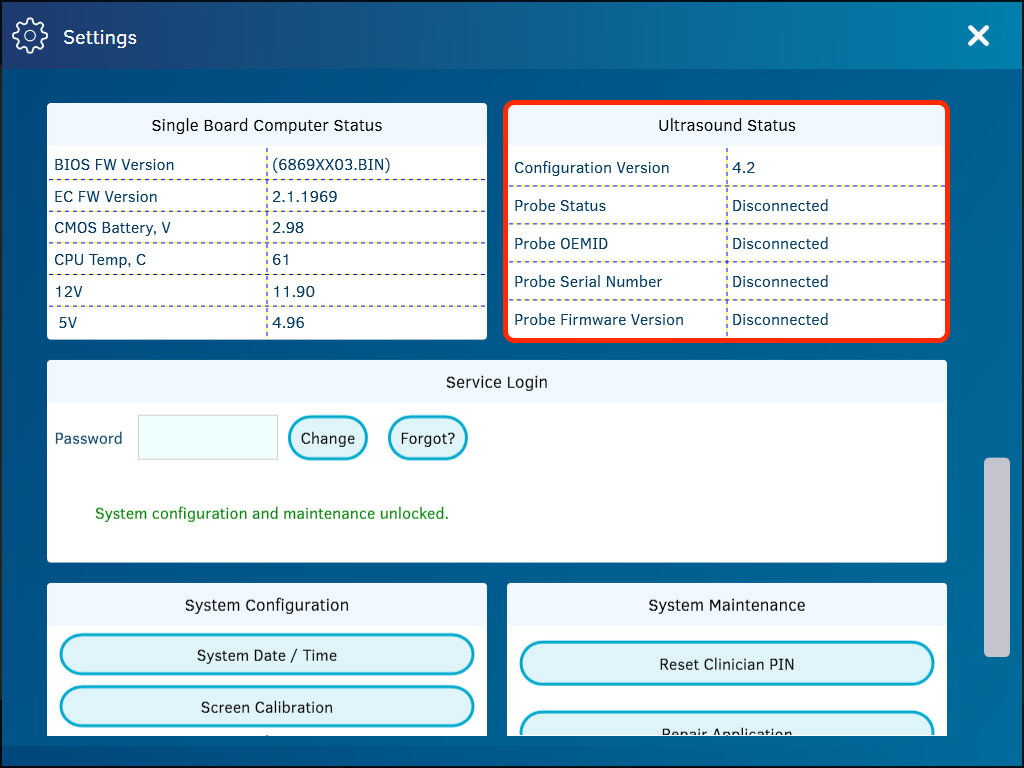This screenshot has height=768, width=1024.
Task: Select the Probe Serial Number label
Action: point(588,282)
